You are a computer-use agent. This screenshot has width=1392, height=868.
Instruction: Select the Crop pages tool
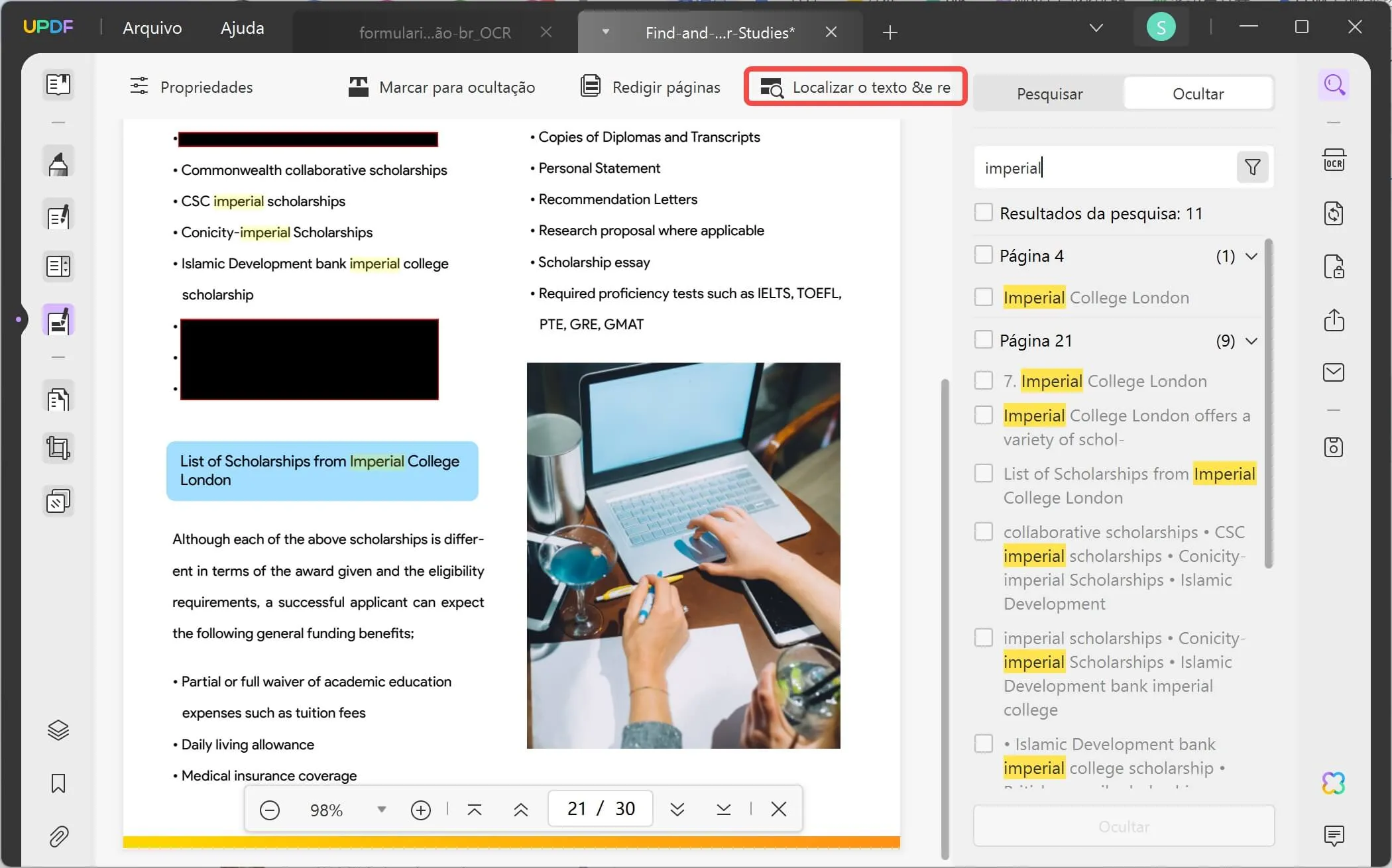coord(58,447)
